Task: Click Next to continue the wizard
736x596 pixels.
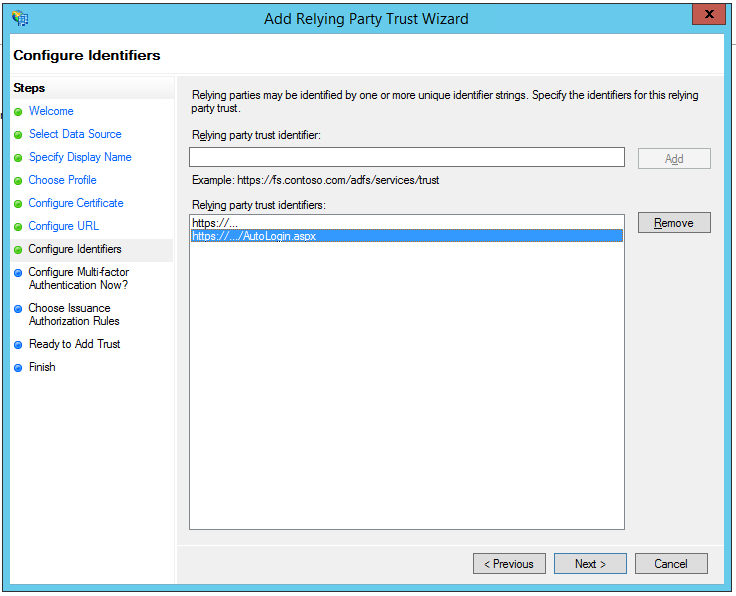Action: coord(590,564)
